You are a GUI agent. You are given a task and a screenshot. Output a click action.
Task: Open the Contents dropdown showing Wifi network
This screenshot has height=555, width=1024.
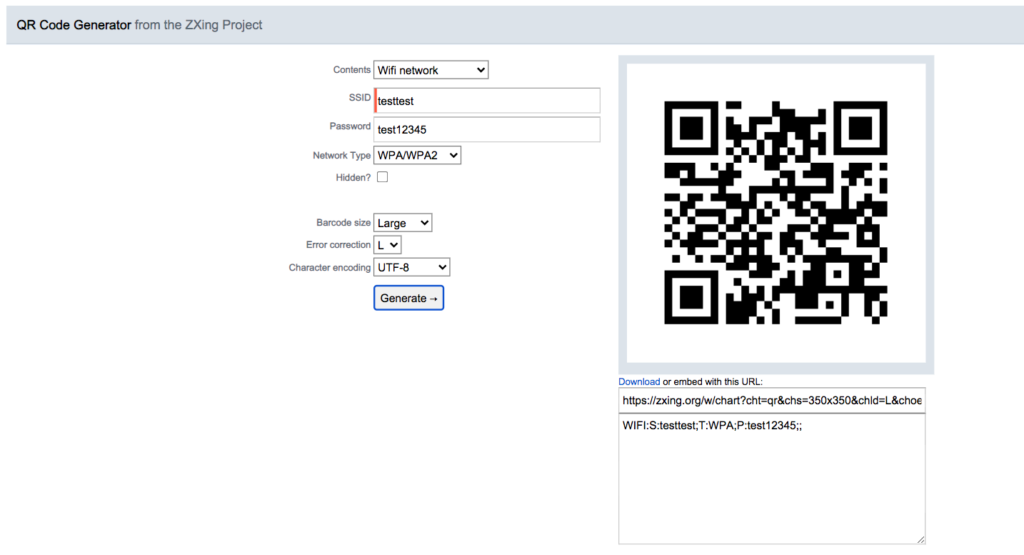(x=430, y=70)
